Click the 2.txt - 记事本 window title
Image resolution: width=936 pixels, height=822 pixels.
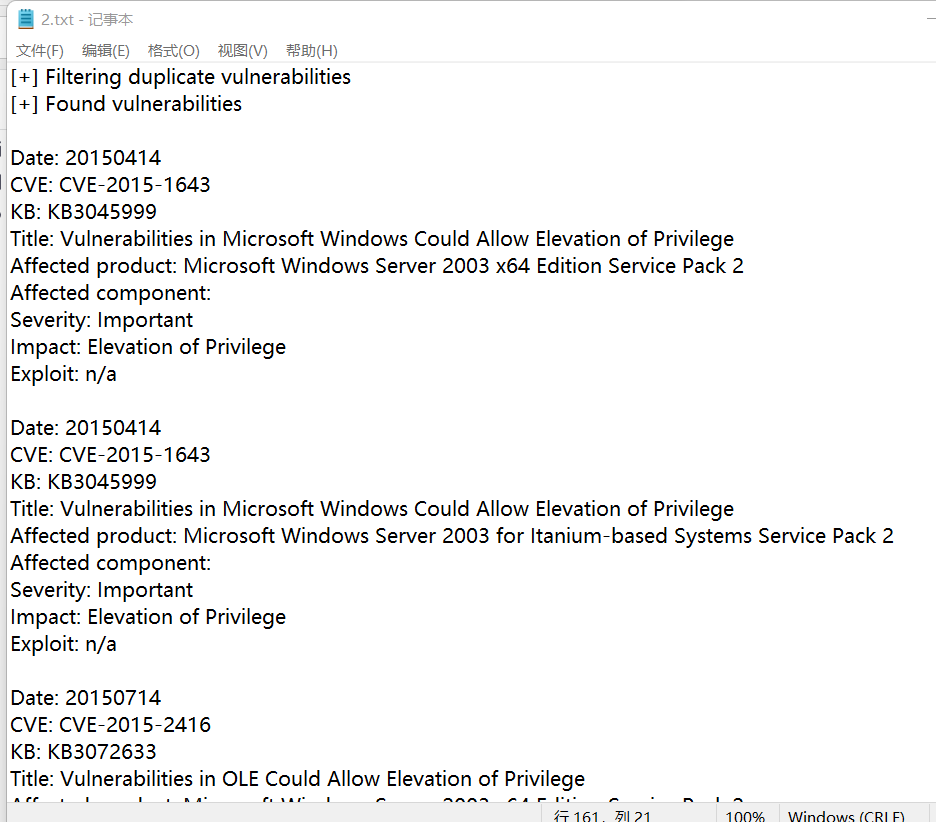pyautogui.click(x=87, y=20)
